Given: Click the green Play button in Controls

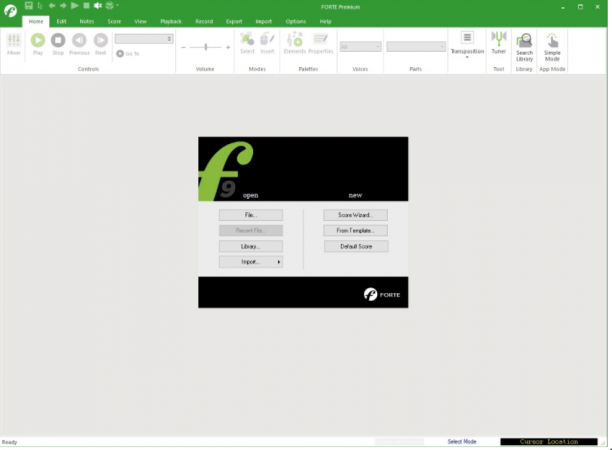Looking at the screenshot, I should point(38,44).
